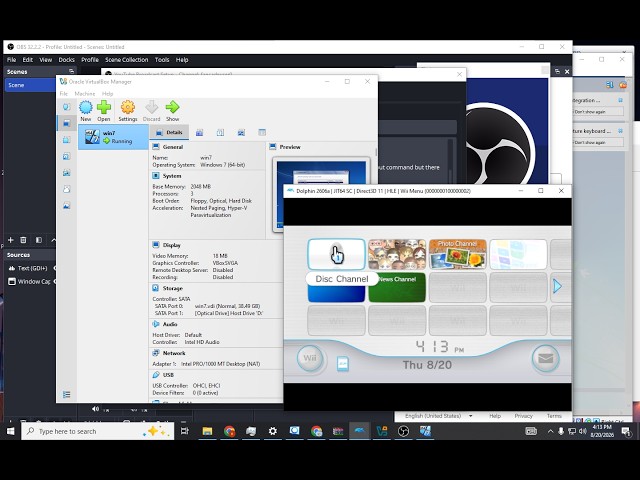Click the System section header in VirtualBox
Viewport: 640px width, 480px height.
click(172, 176)
